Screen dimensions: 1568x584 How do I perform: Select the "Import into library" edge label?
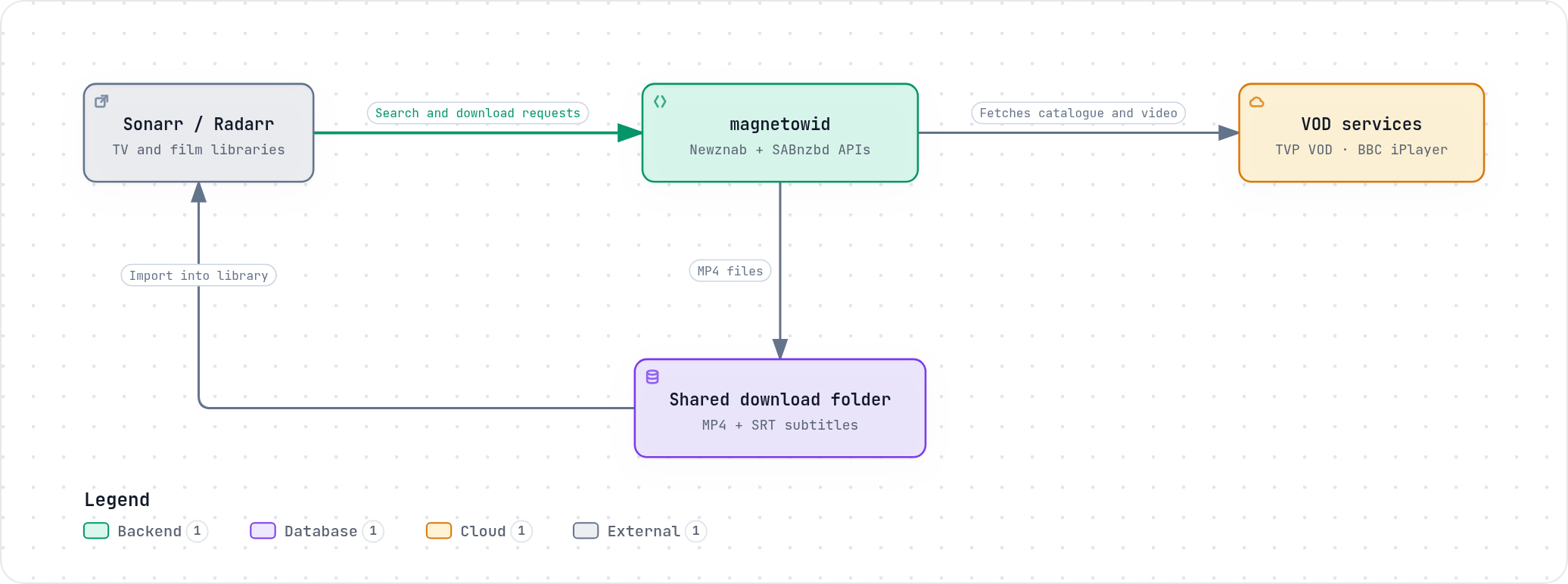(x=198, y=275)
